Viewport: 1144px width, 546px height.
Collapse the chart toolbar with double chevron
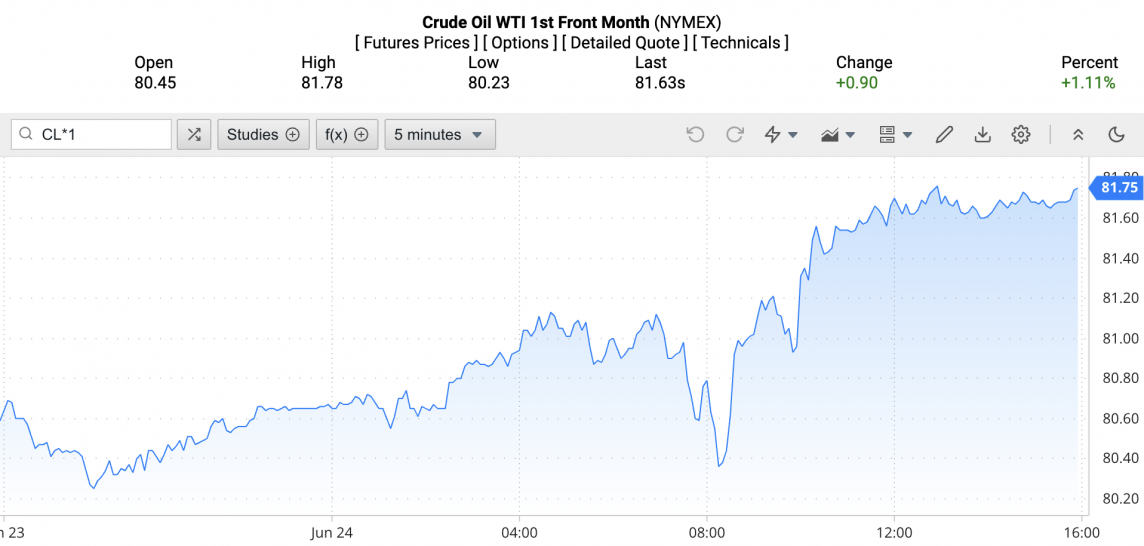pyautogui.click(x=1078, y=135)
